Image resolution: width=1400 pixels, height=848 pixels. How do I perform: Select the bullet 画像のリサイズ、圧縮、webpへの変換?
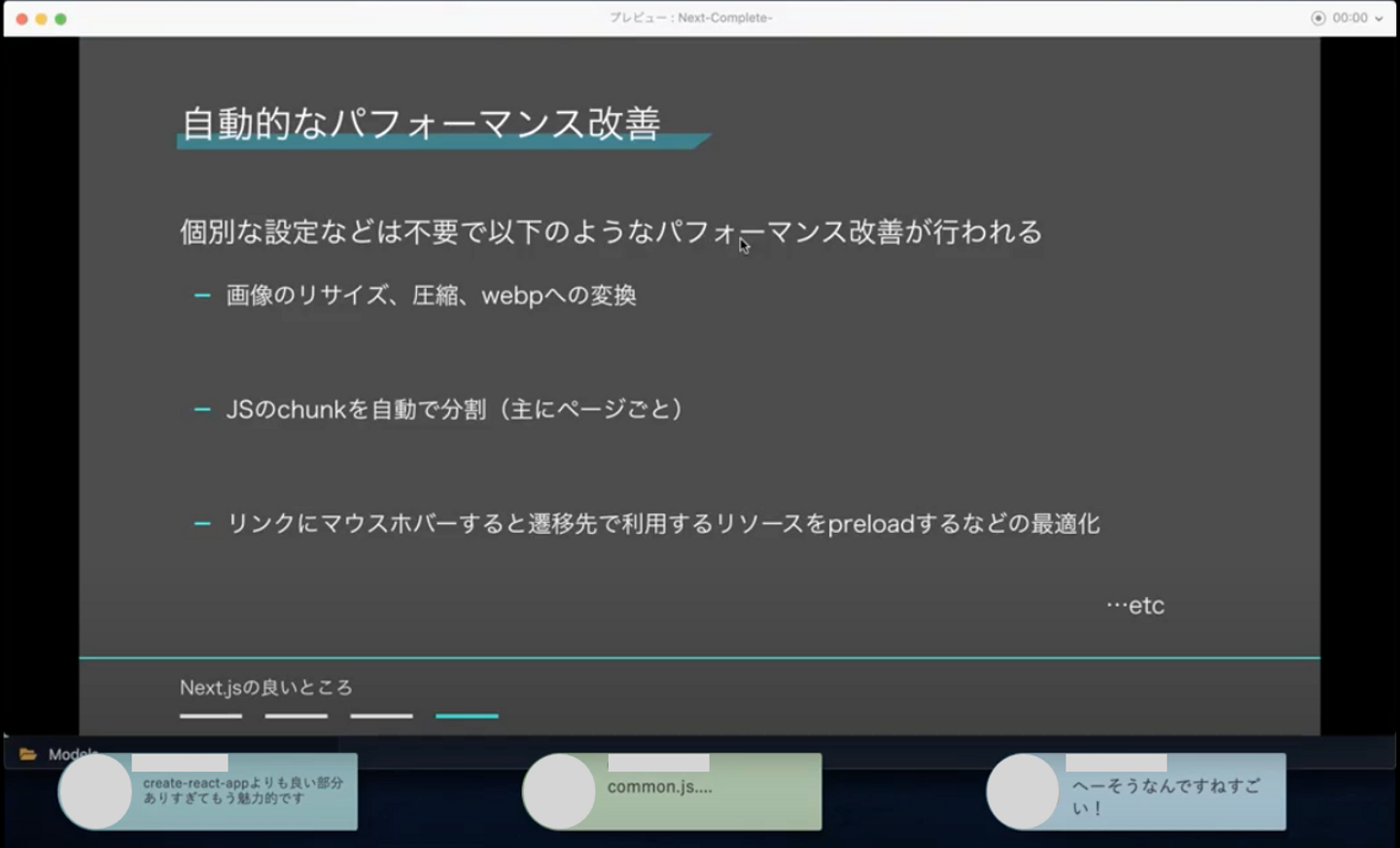pos(431,295)
